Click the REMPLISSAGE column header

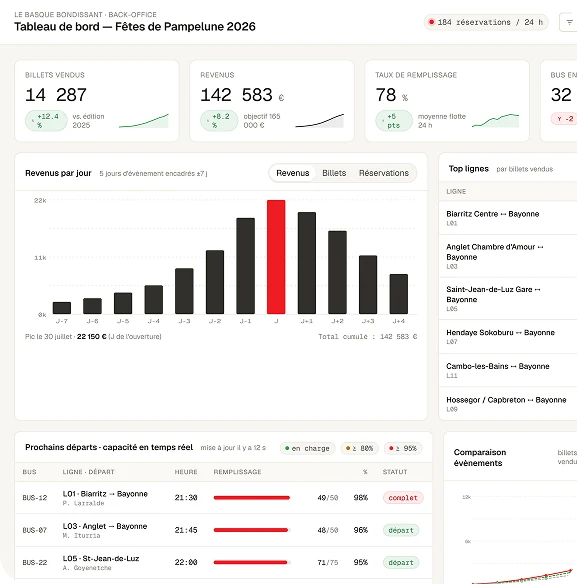[237, 472]
